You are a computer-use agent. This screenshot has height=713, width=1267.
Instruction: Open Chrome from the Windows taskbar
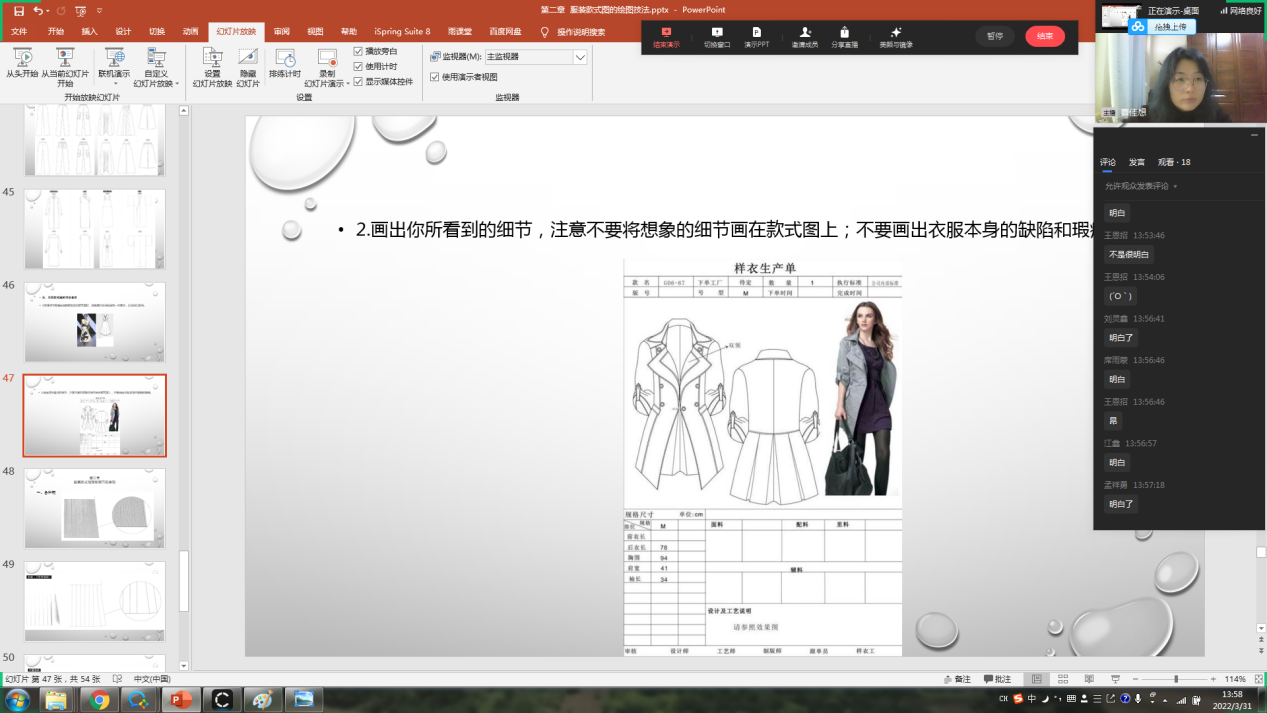[x=99, y=700]
